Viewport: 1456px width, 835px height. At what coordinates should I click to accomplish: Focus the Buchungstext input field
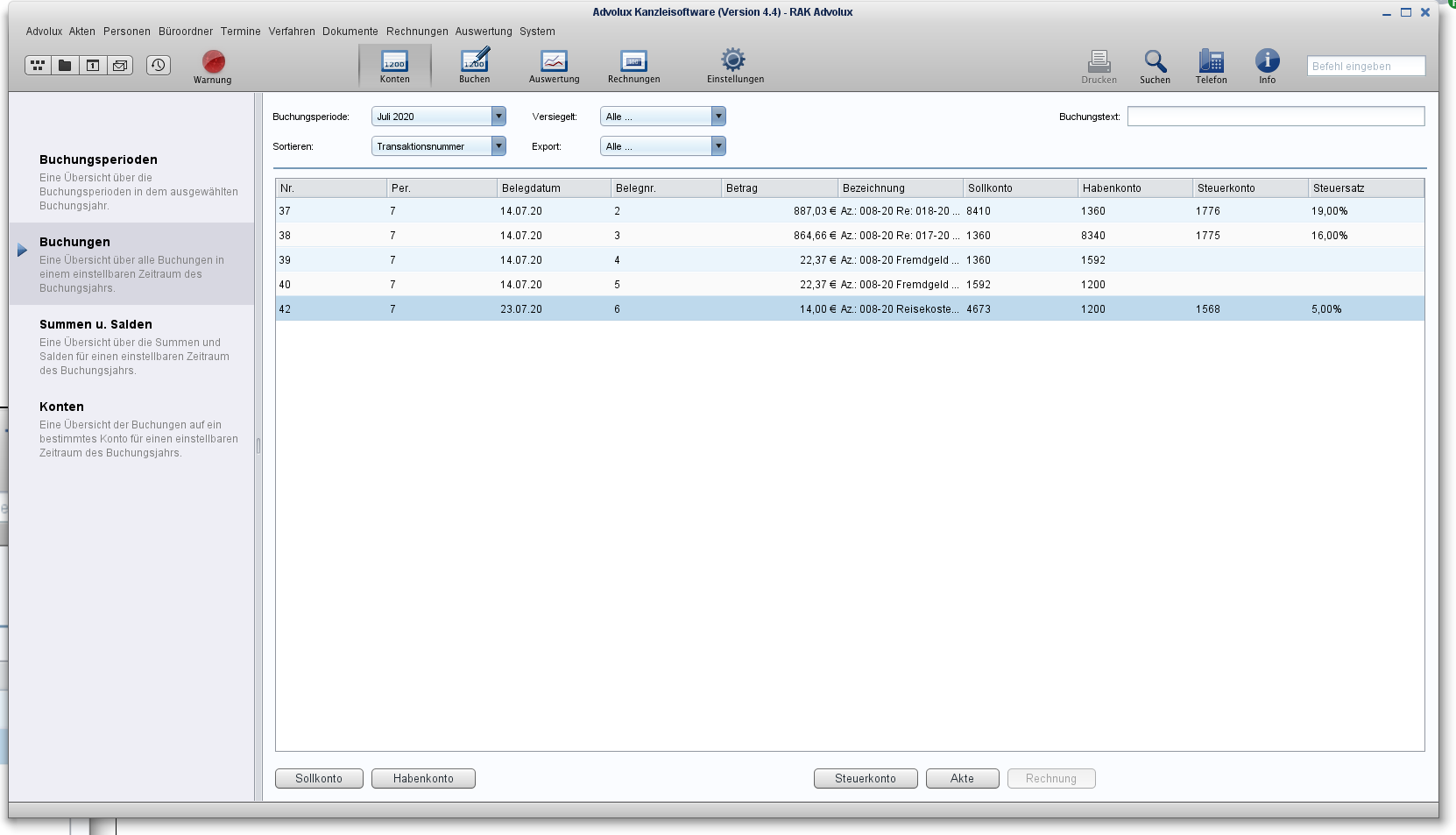pos(1276,117)
